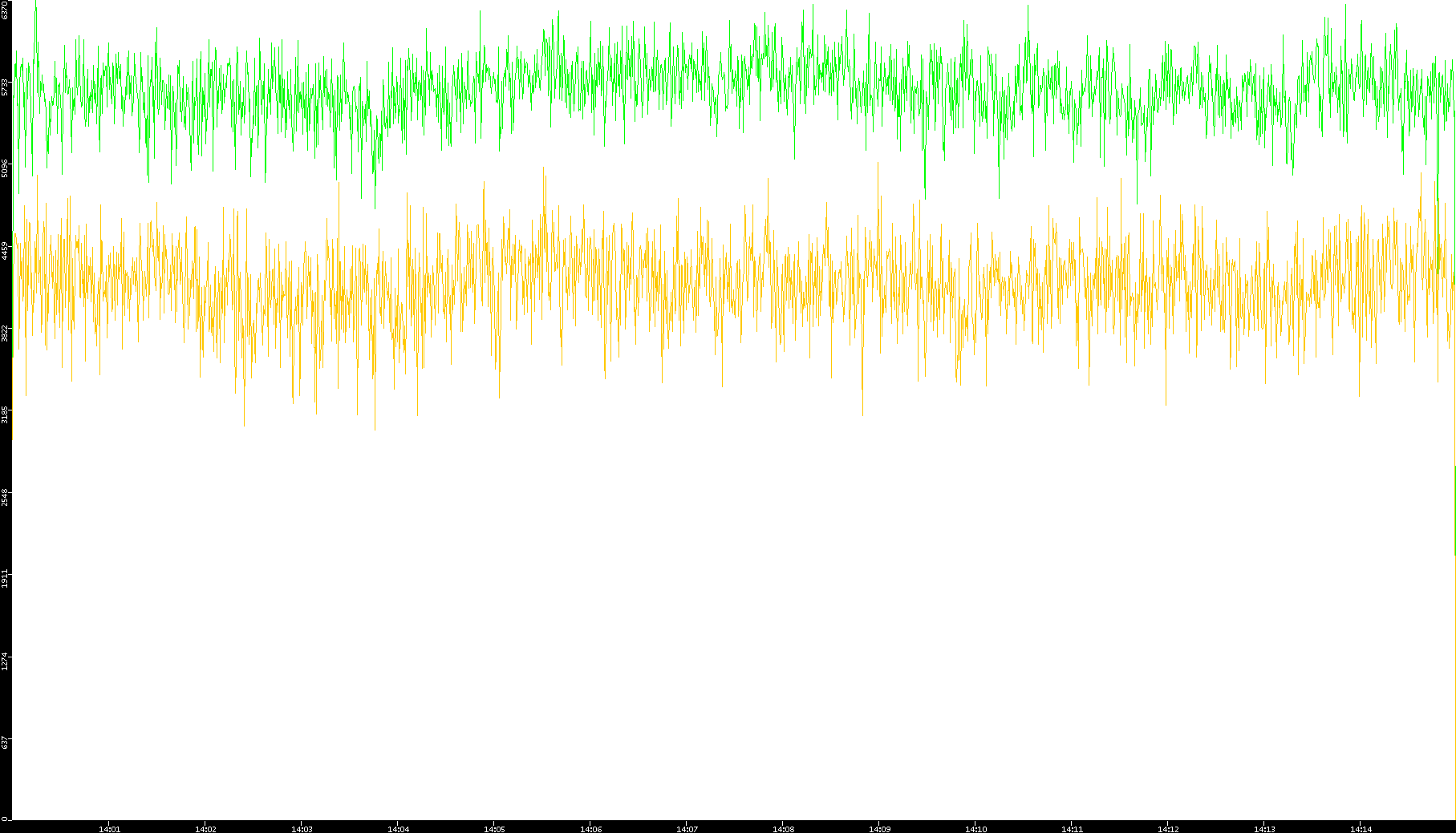This screenshot has width=1456, height=833.
Task: Click the '2548' y-axis label
Action: click(x=5, y=496)
